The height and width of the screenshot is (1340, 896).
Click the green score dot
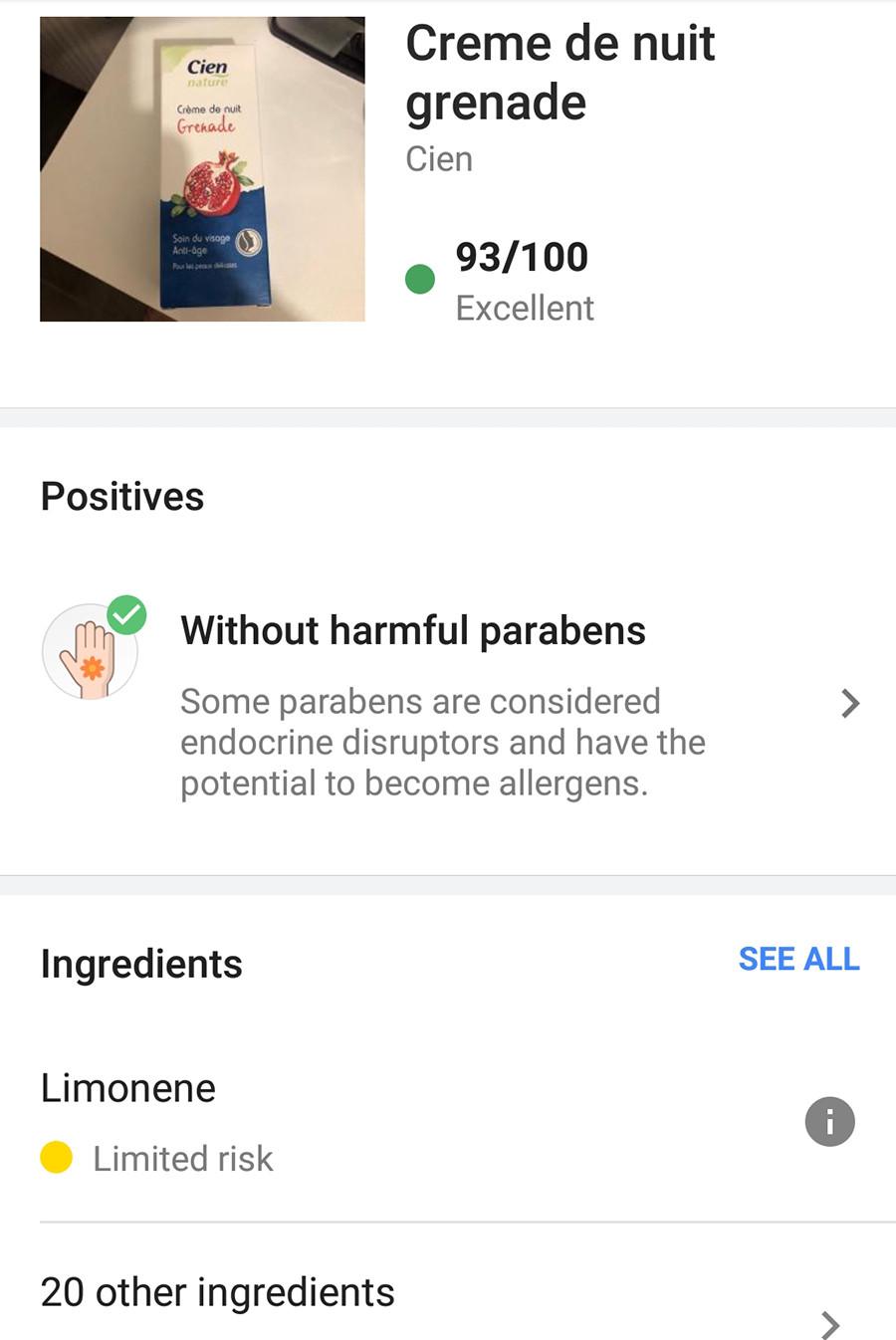[420, 279]
